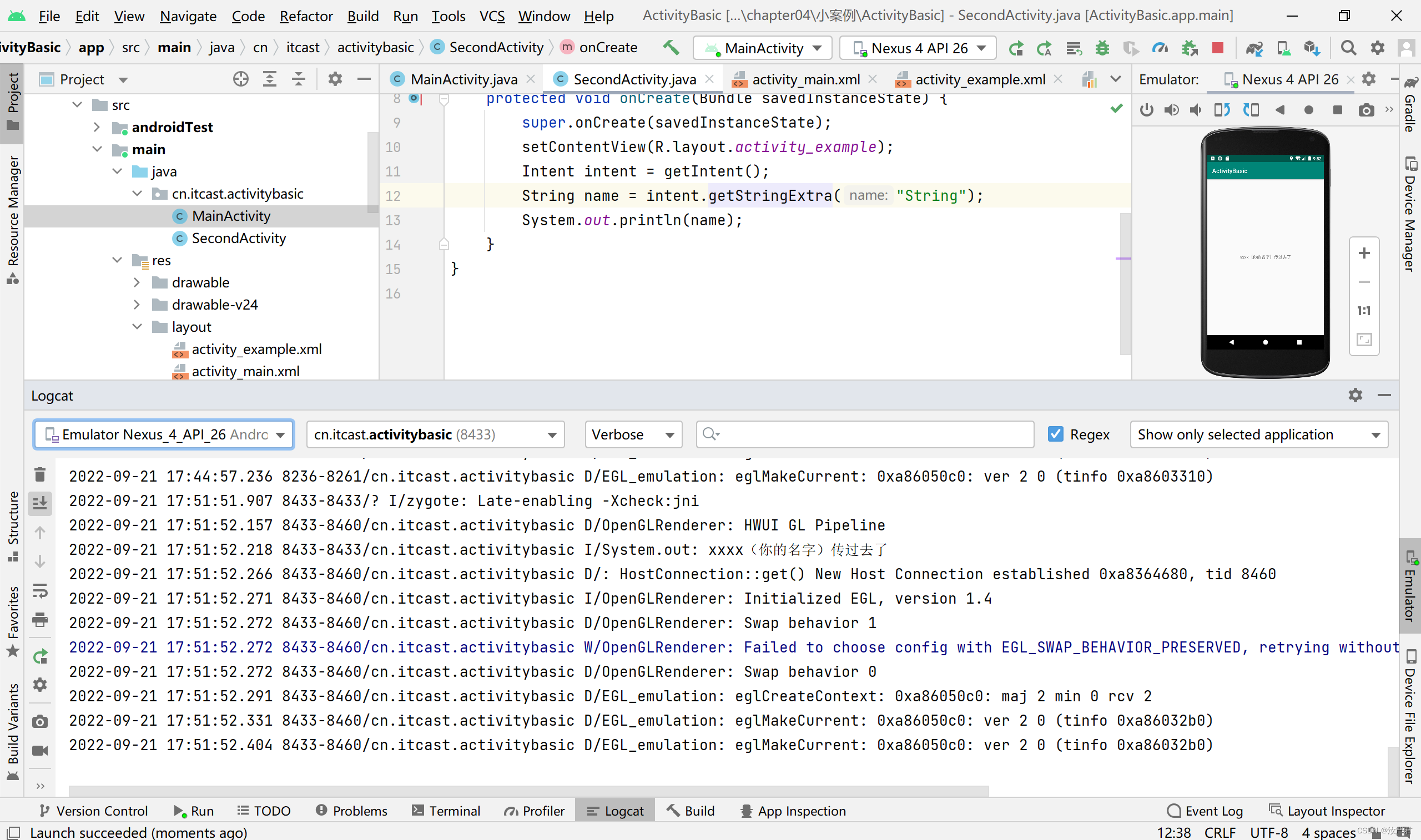Click the Debug app bug icon
Viewport: 1421px width, 840px height.
click(x=1102, y=48)
